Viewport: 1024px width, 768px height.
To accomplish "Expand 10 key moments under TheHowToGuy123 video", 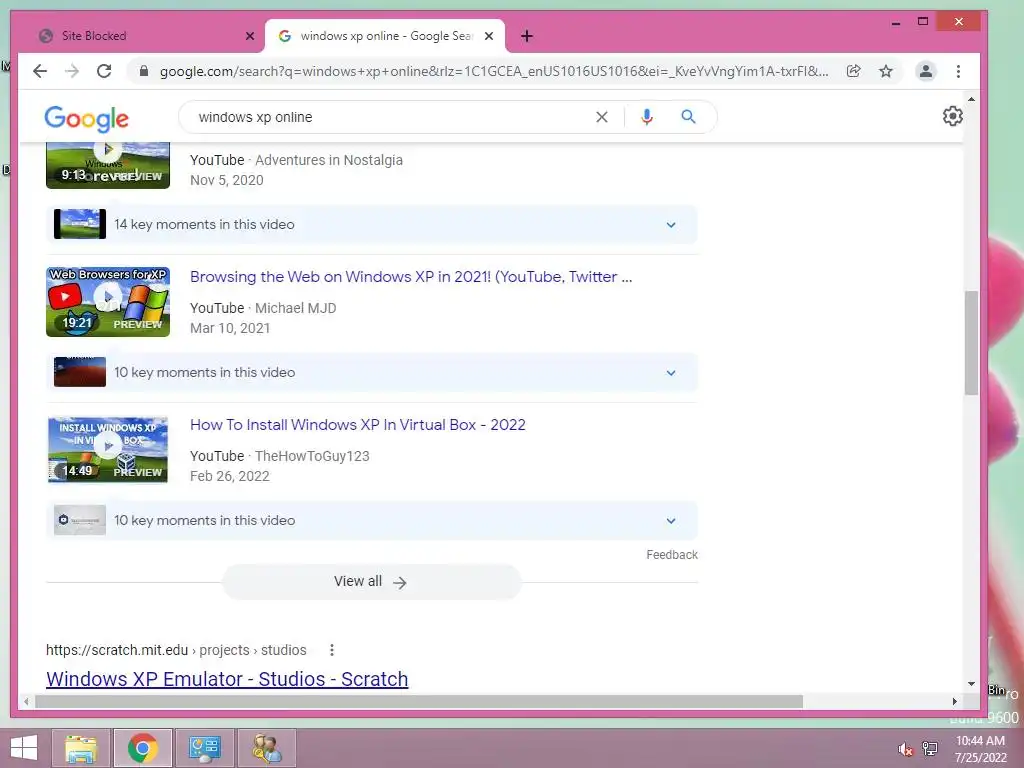I will pyautogui.click(x=372, y=520).
